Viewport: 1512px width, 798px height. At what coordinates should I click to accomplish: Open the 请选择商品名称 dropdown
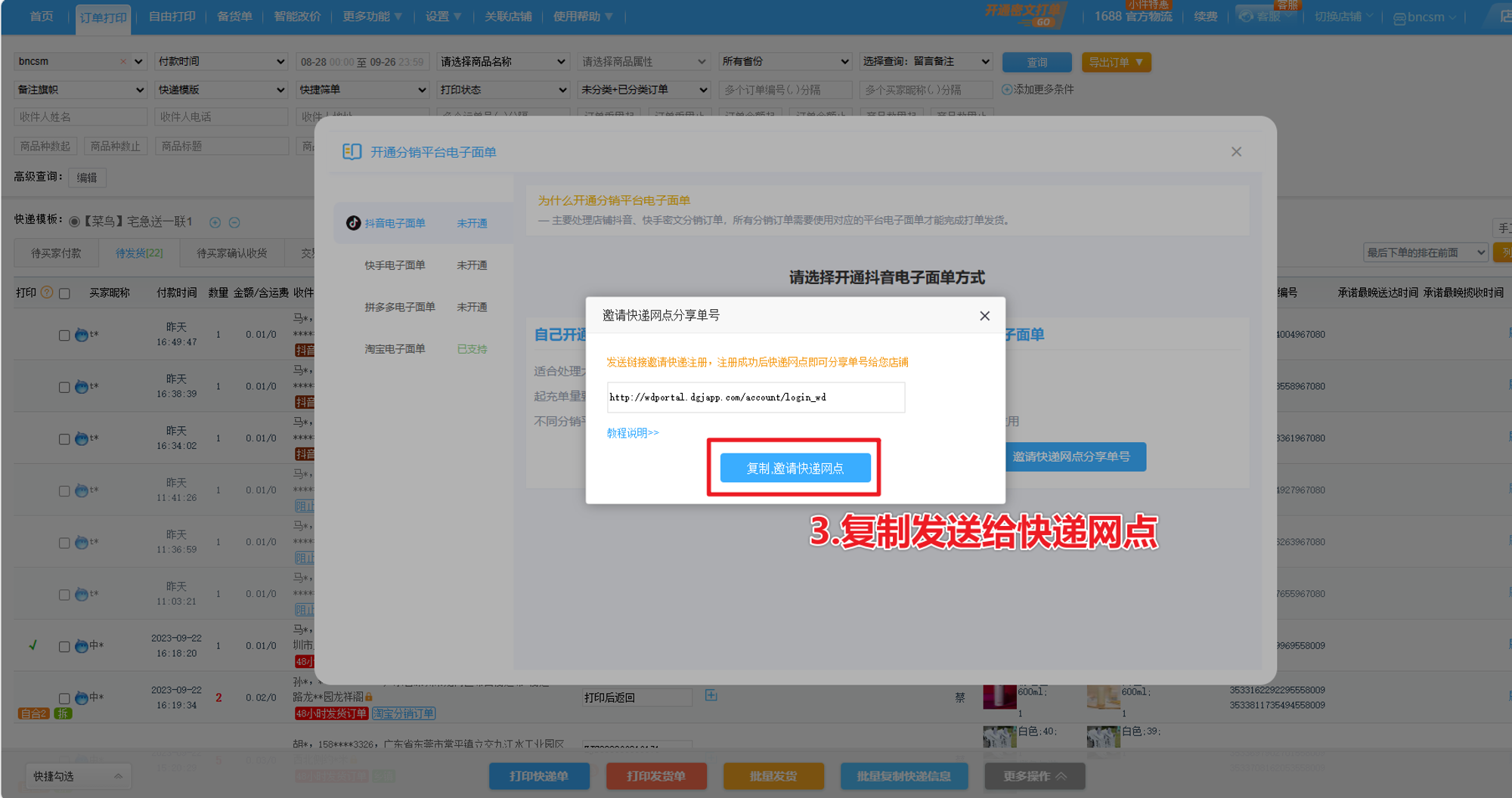(503, 62)
